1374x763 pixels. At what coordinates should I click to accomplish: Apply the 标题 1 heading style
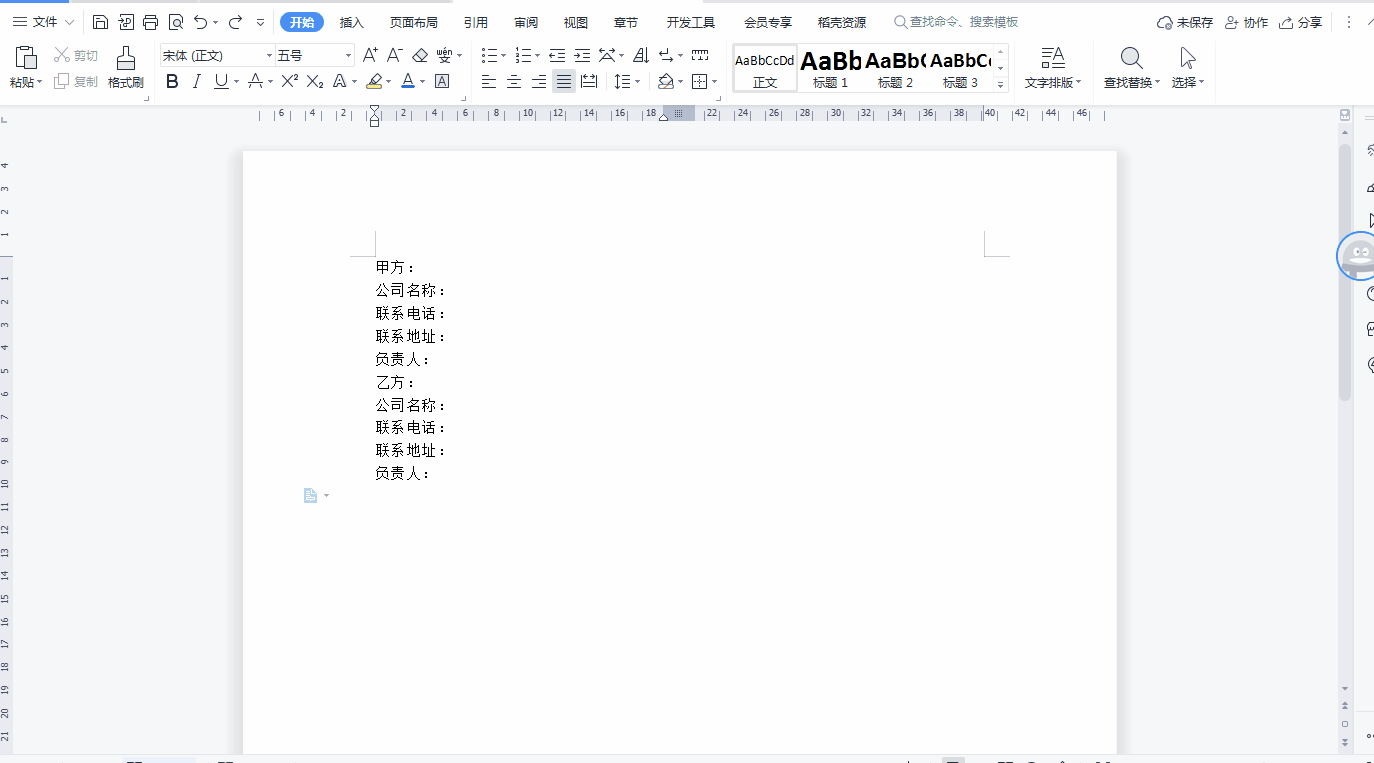830,68
